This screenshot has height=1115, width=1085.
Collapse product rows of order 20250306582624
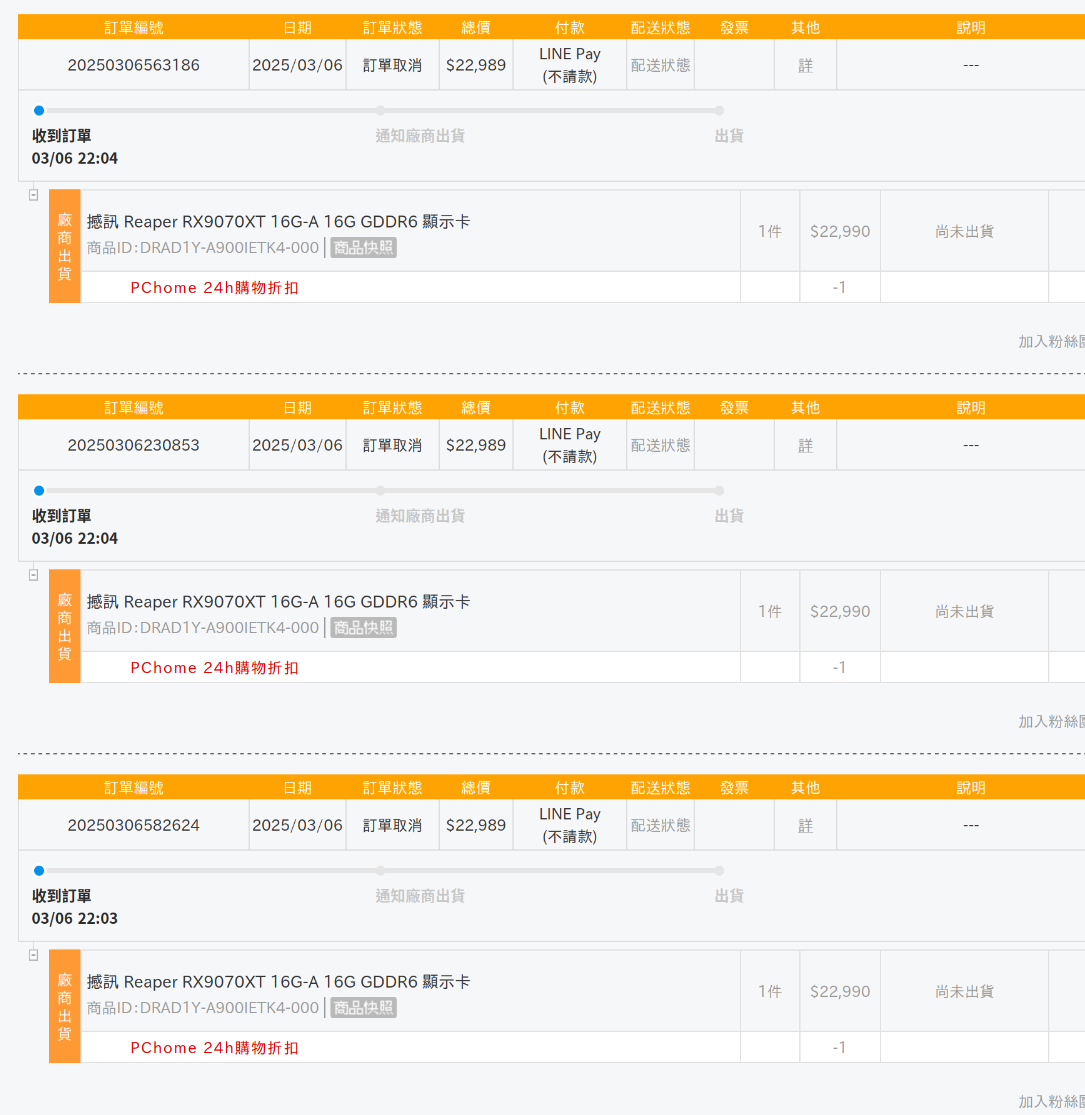click(x=33, y=955)
